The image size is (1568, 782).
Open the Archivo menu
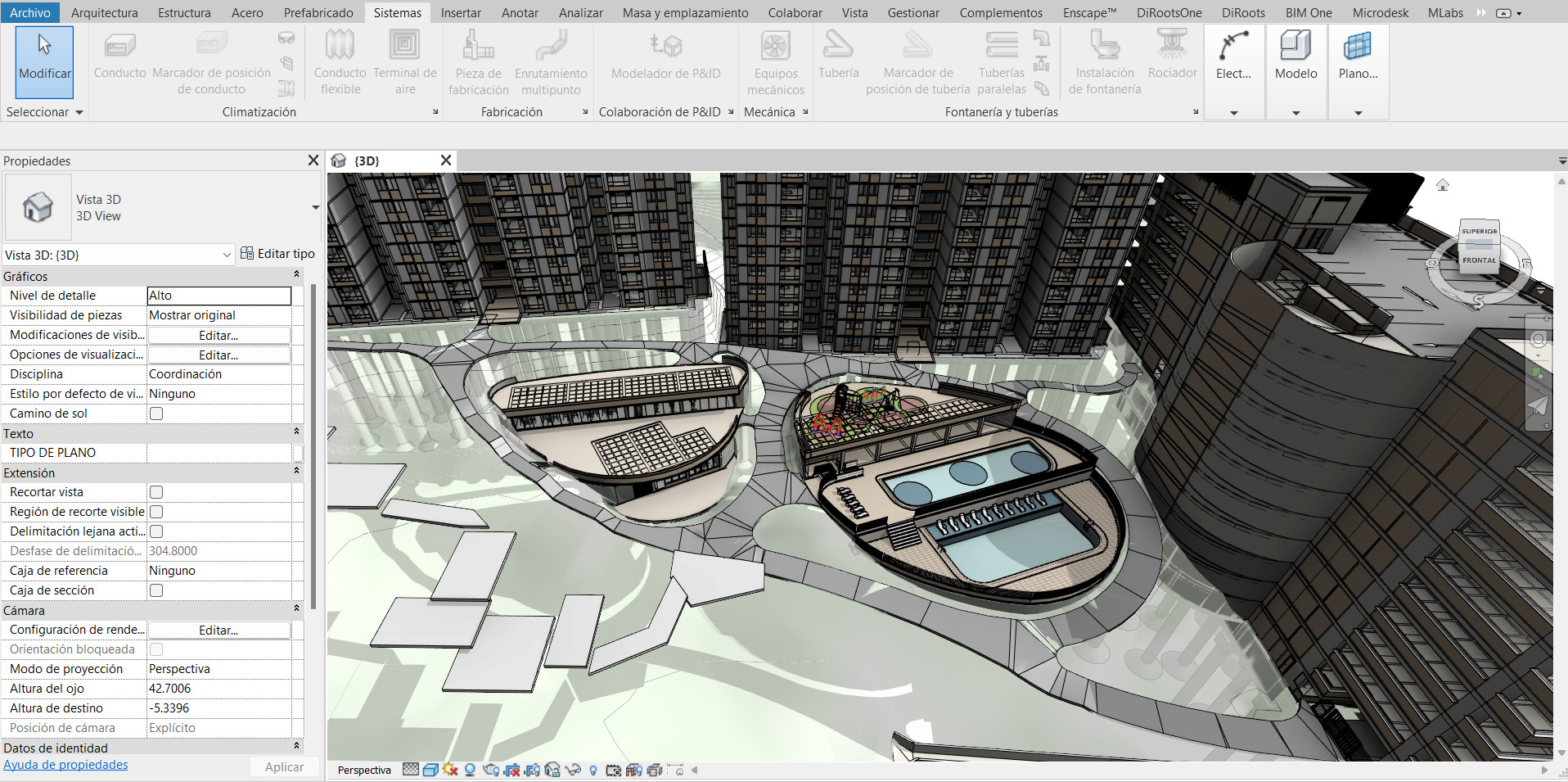[30, 12]
